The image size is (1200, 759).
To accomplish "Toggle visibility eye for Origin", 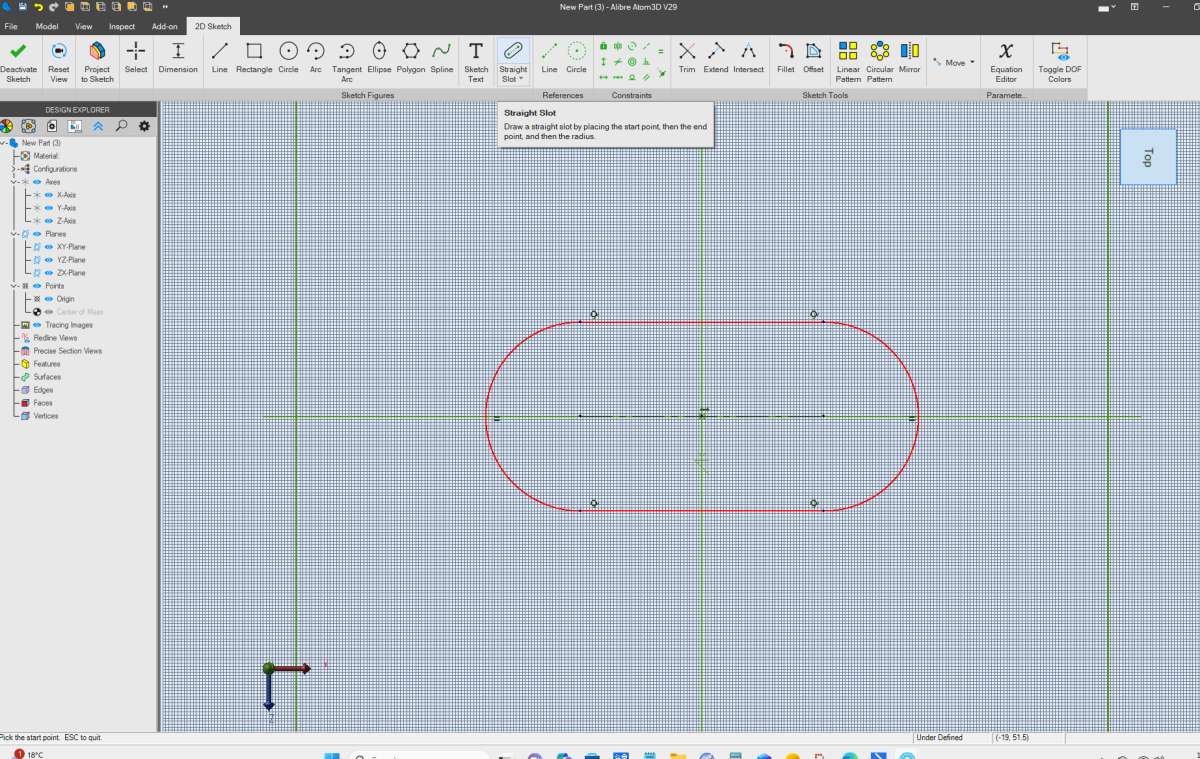I will 49,299.
